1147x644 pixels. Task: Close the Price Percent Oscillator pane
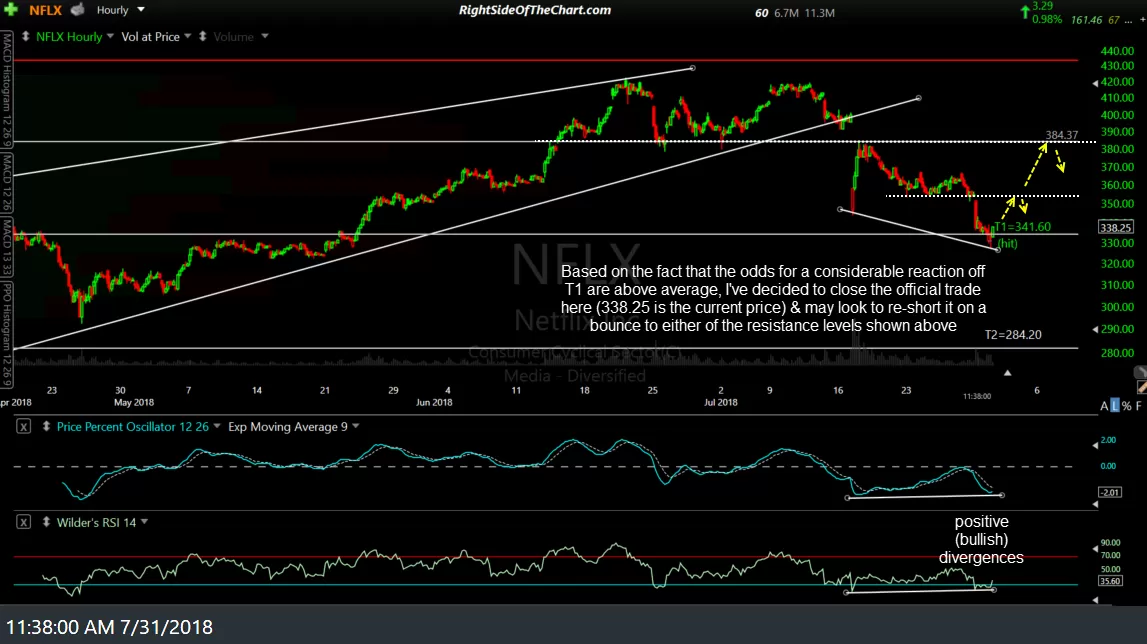coord(23,426)
